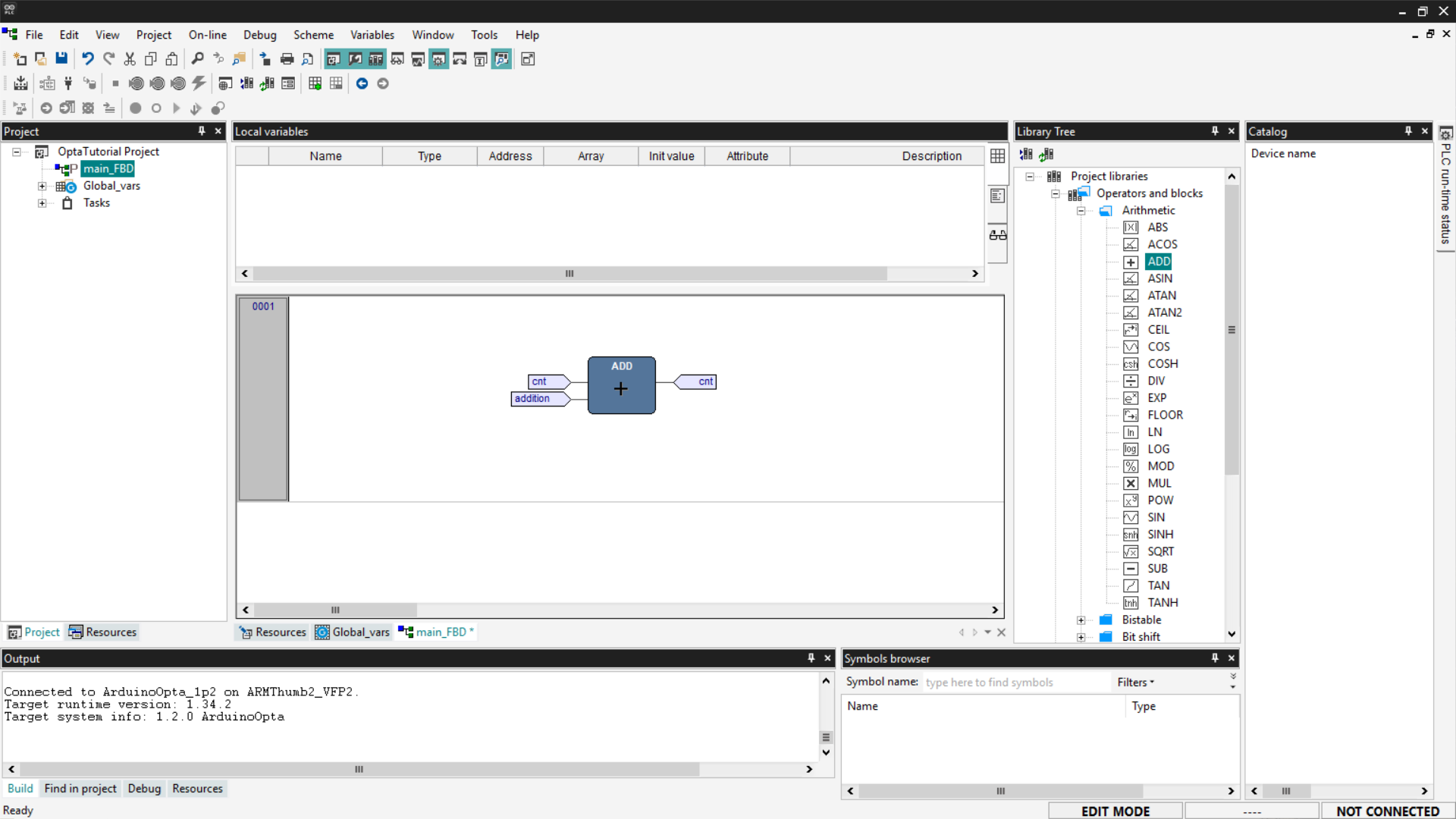Click the Print icon in toolbar
1456x819 pixels.
click(x=287, y=59)
